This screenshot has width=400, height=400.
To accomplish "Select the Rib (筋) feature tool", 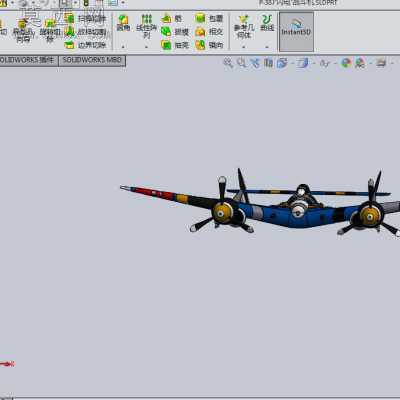I will tap(171, 18).
